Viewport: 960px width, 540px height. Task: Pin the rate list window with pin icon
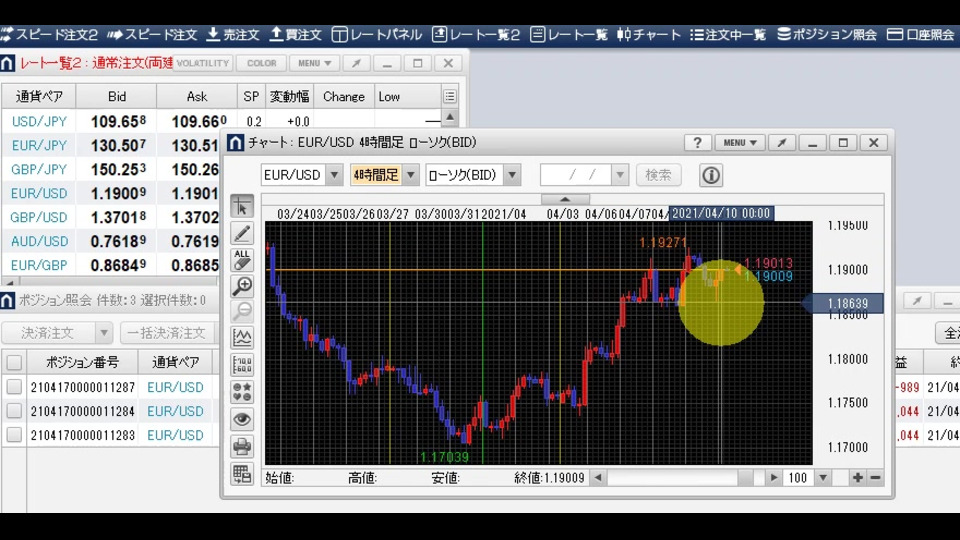(x=356, y=63)
